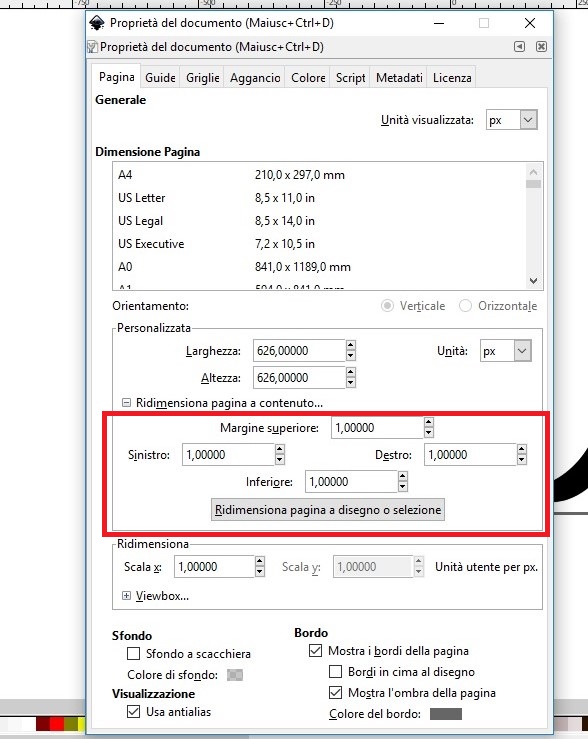
Task: Pick the A0 page size
Action: [x=318, y=267]
